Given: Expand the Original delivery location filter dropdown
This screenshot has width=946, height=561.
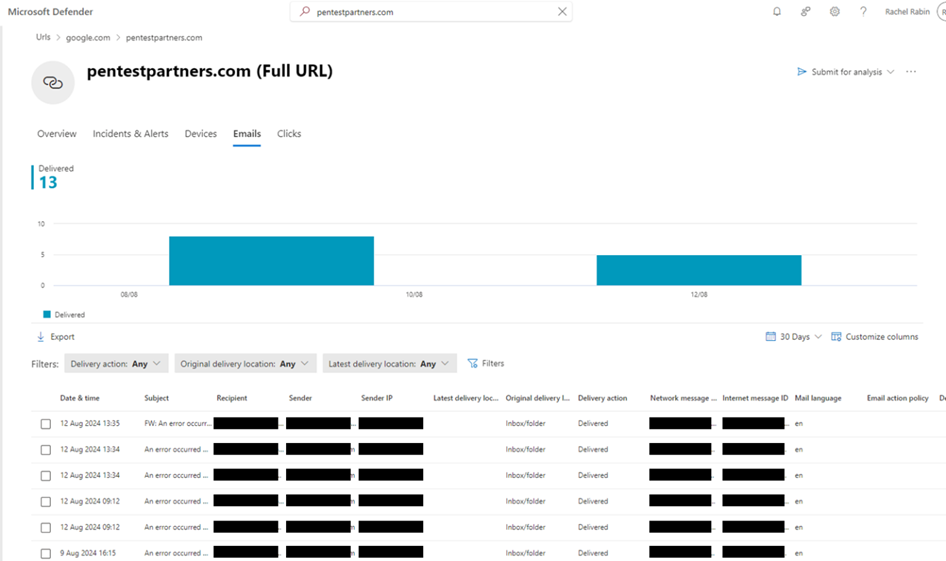Looking at the screenshot, I should [245, 364].
